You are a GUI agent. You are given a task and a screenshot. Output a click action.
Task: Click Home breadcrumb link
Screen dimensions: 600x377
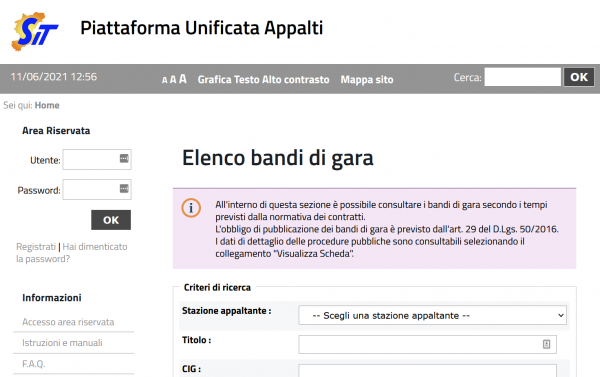tap(47, 105)
